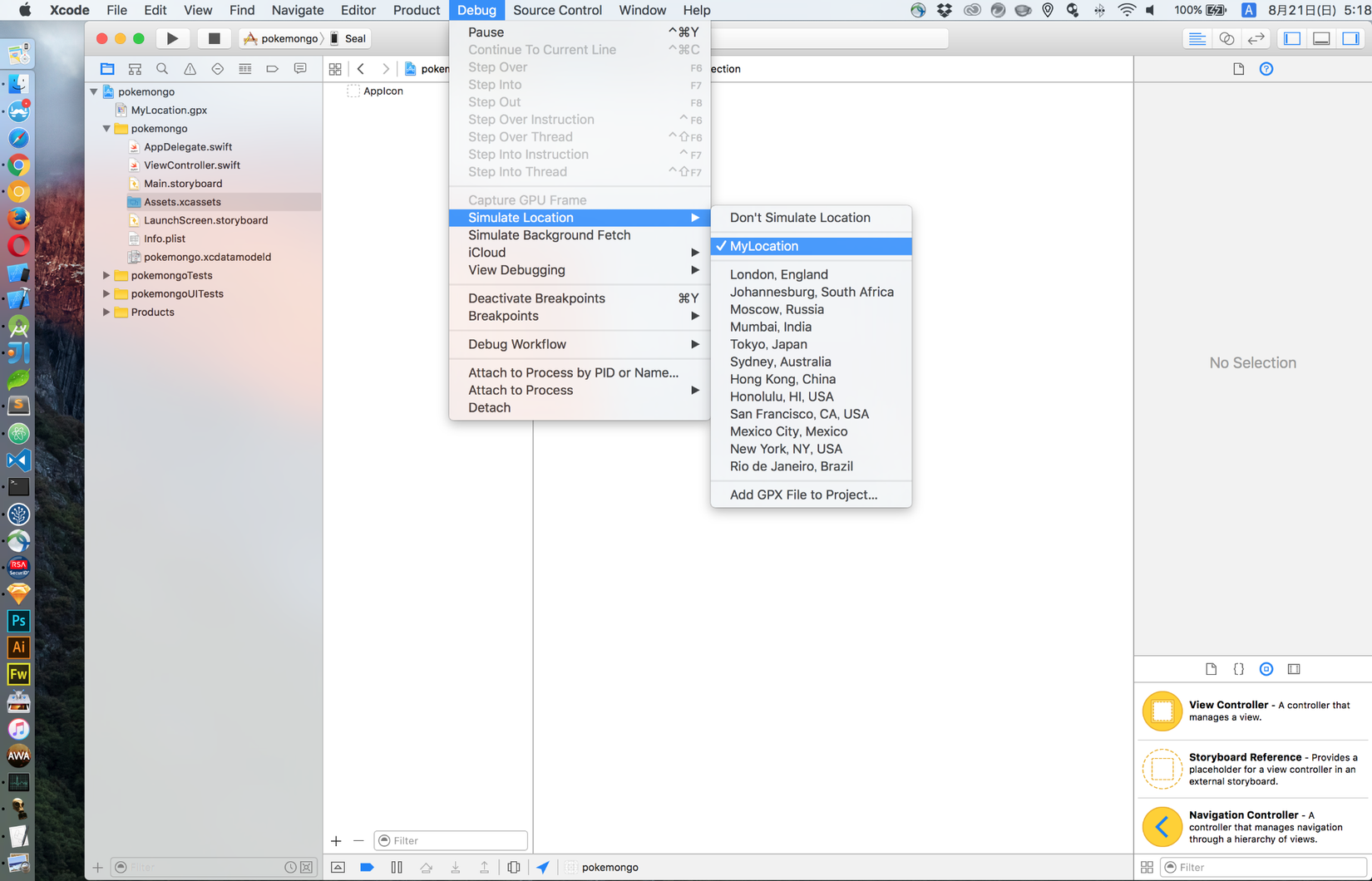Toggle the source-control status filter icon
The image size is (1372, 881).
[x=307, y=867]
